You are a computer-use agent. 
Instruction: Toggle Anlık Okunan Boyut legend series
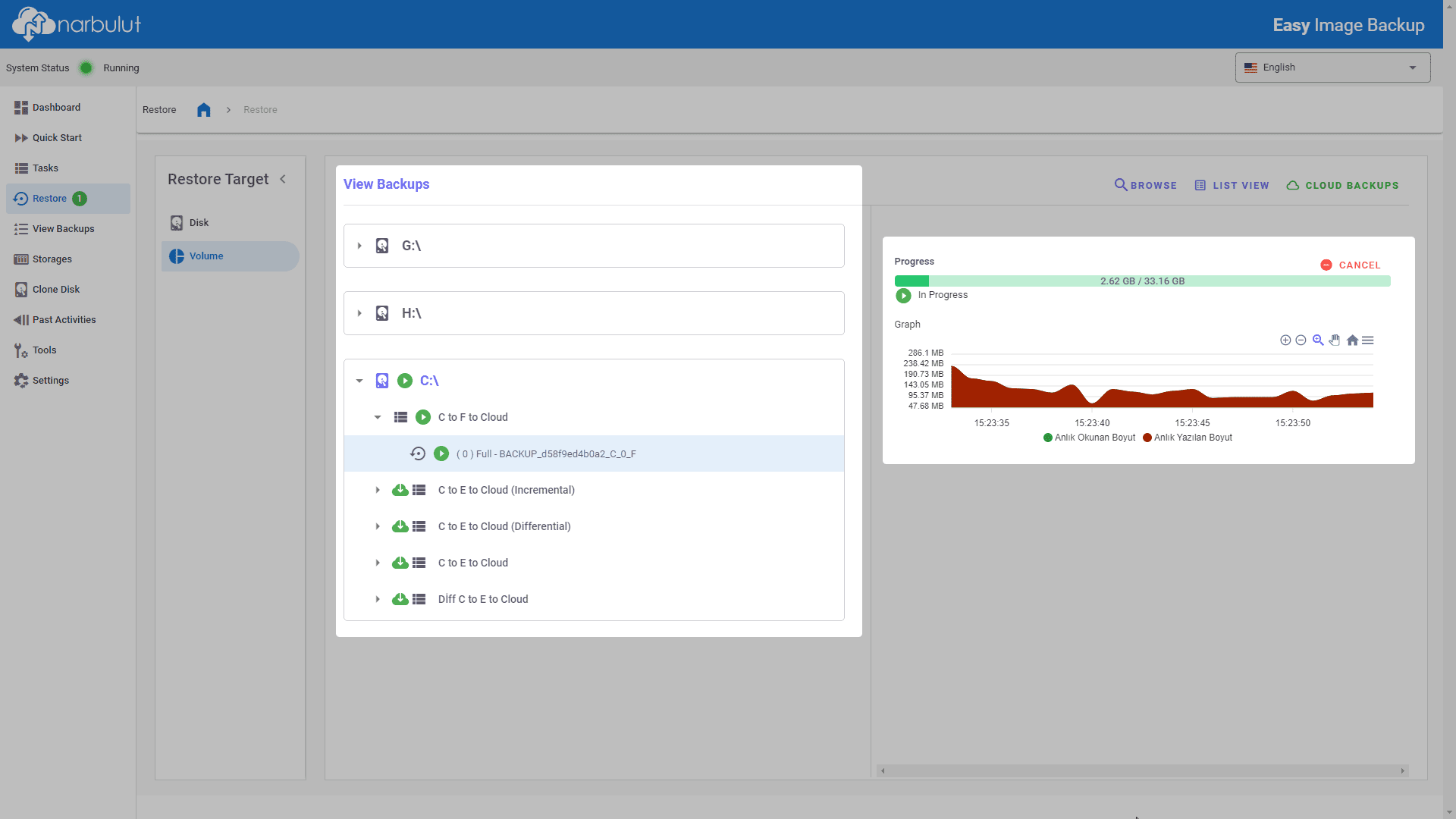[x=1090, y=438]
